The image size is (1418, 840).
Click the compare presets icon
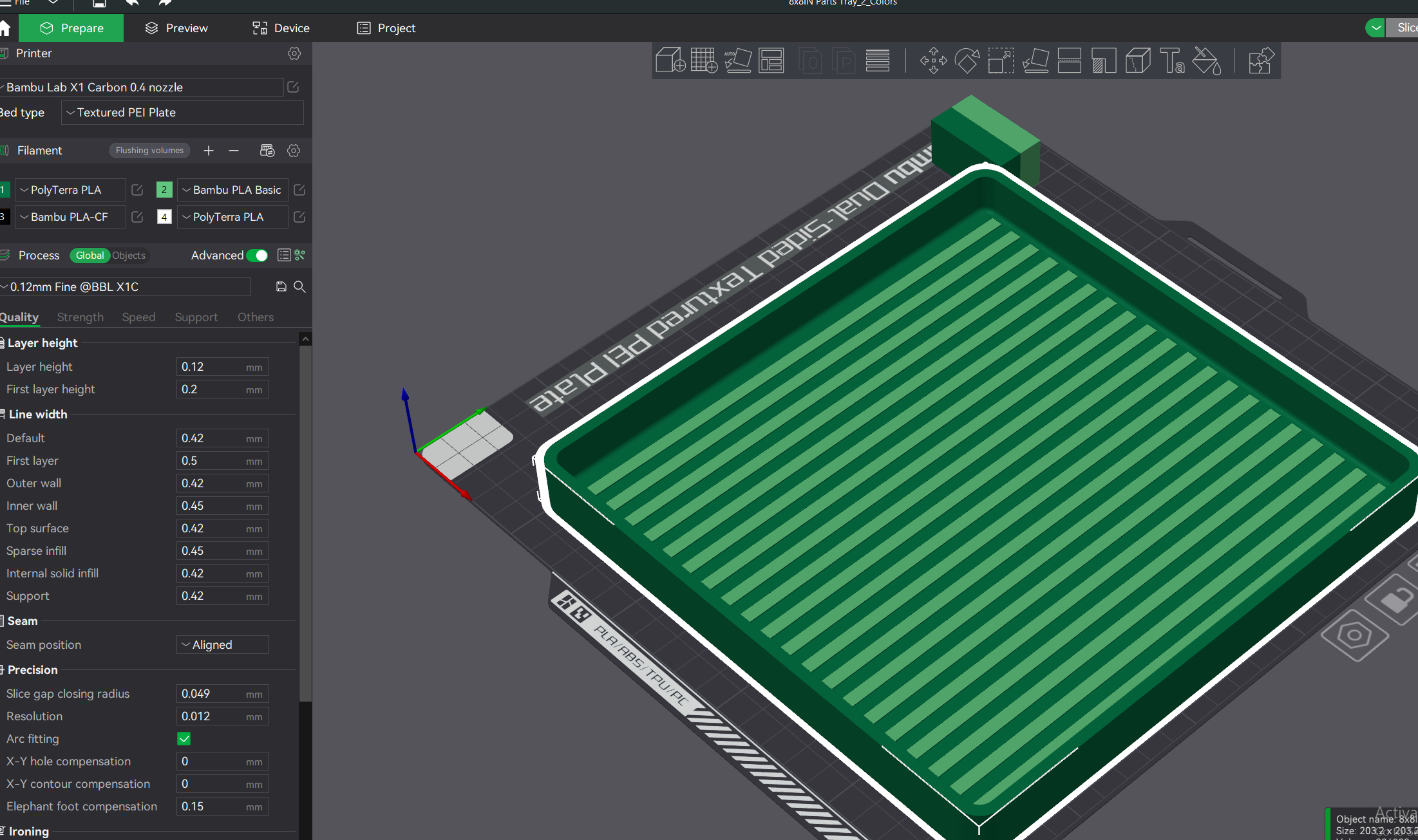299,255
